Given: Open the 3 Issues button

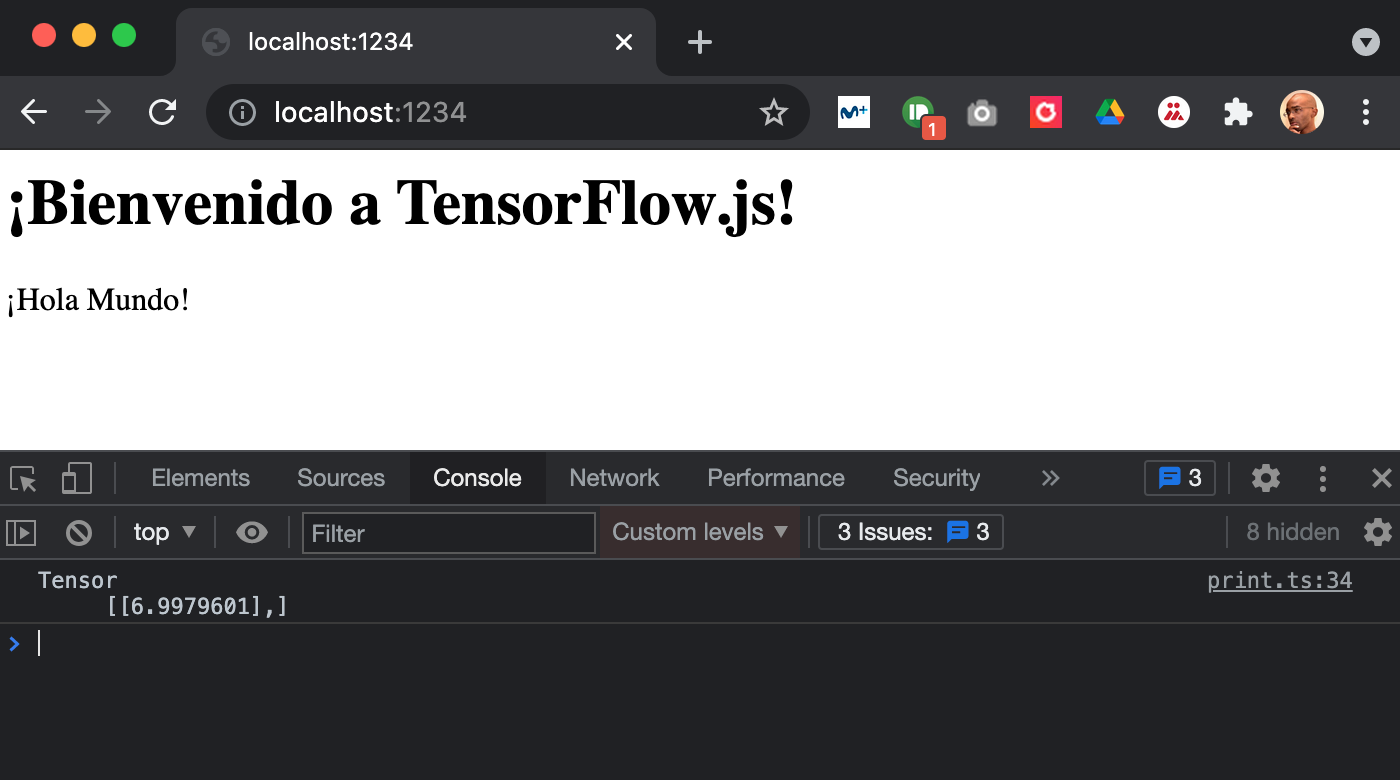Looking at the screenshot, I should (x=911, y=532).
